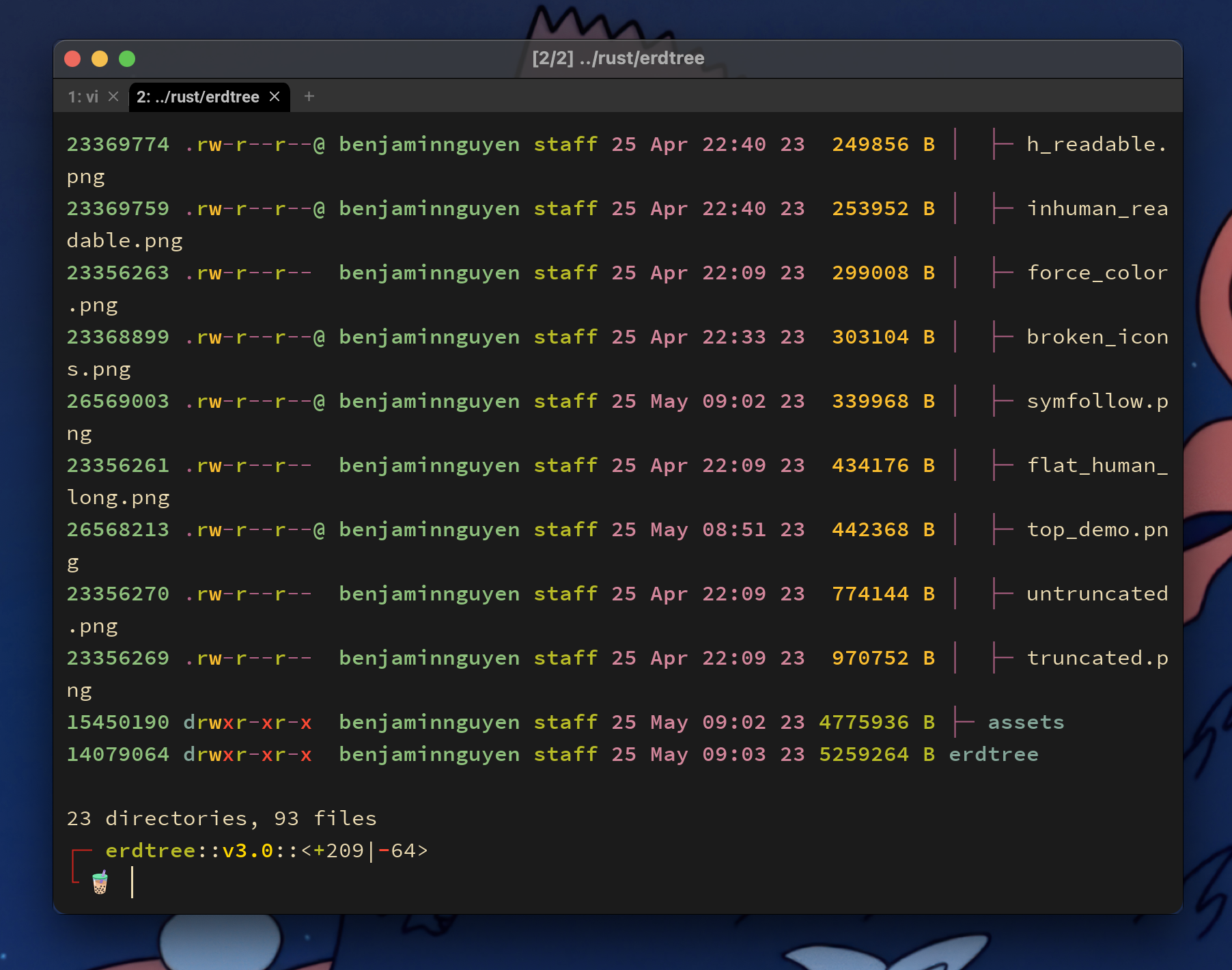Click wrapped text 'long.png'
1232x970 pixels.
[117, 497]
